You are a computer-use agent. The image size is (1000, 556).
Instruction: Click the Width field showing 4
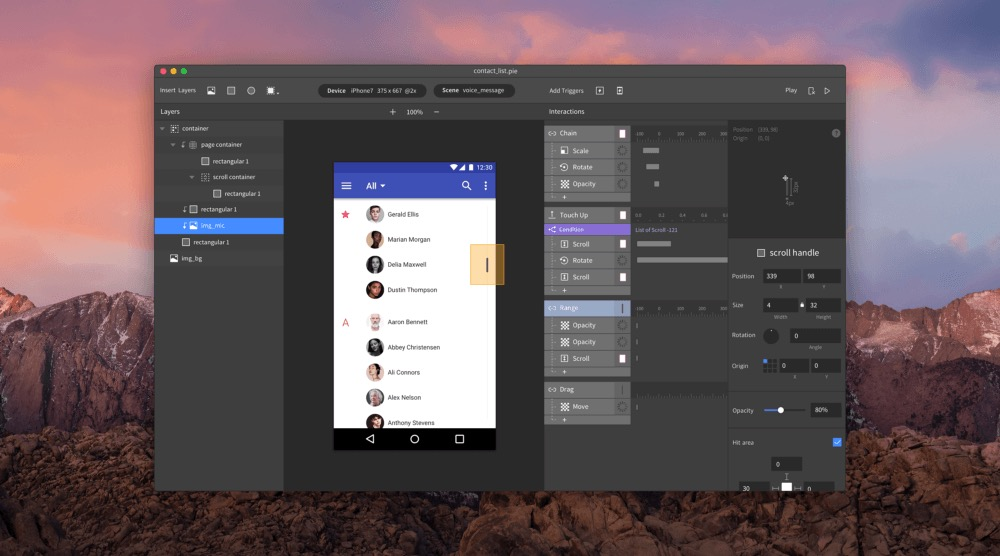point(780,305)
